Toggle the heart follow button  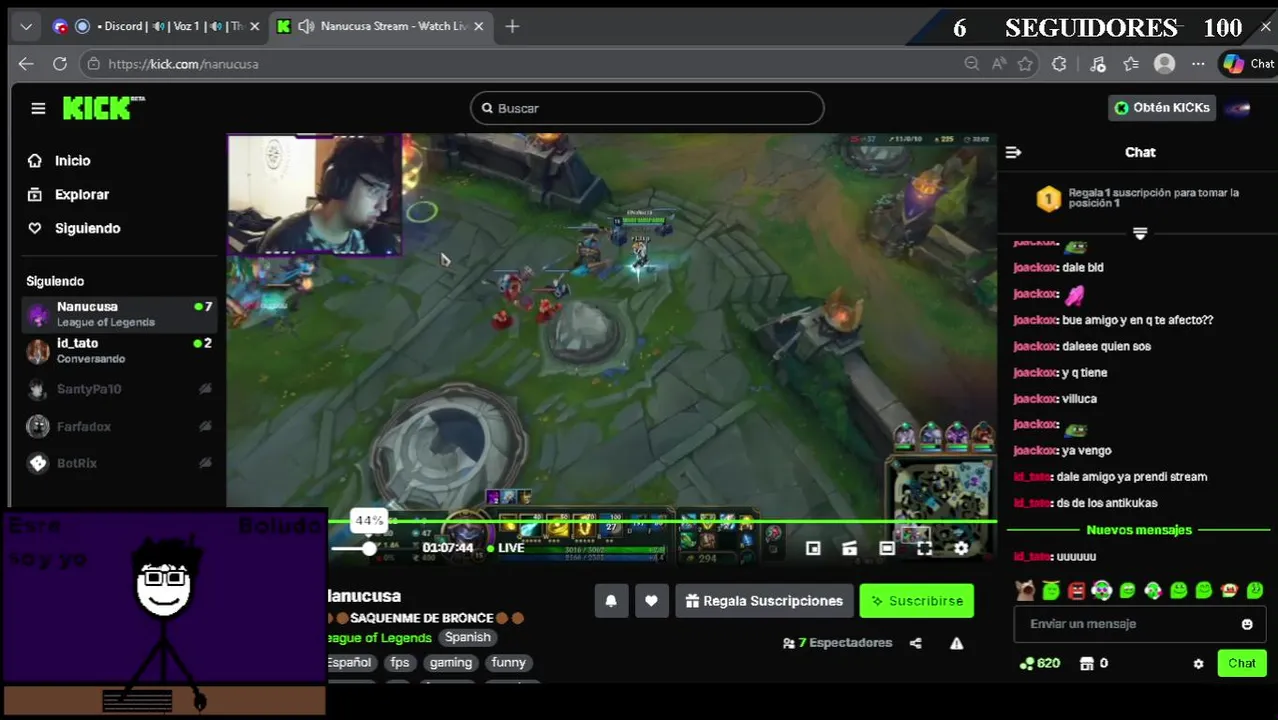651,601
